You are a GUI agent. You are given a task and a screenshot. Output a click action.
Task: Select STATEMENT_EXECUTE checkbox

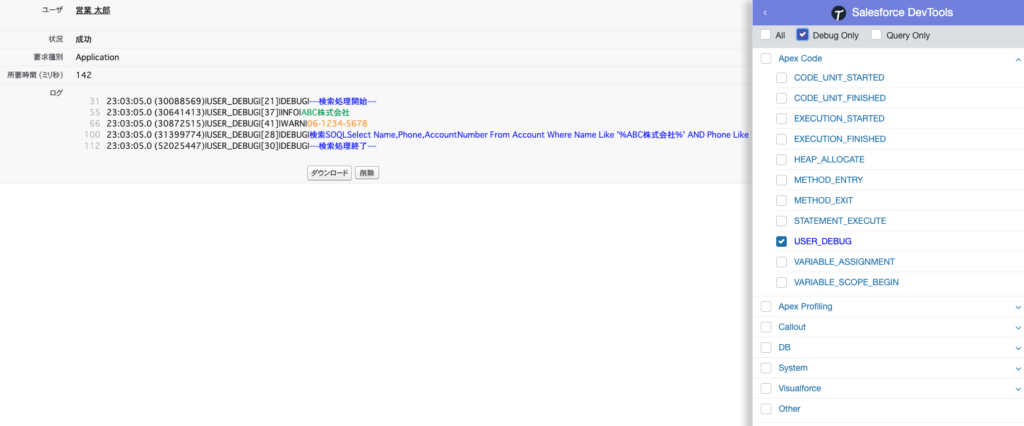[781, 221]
